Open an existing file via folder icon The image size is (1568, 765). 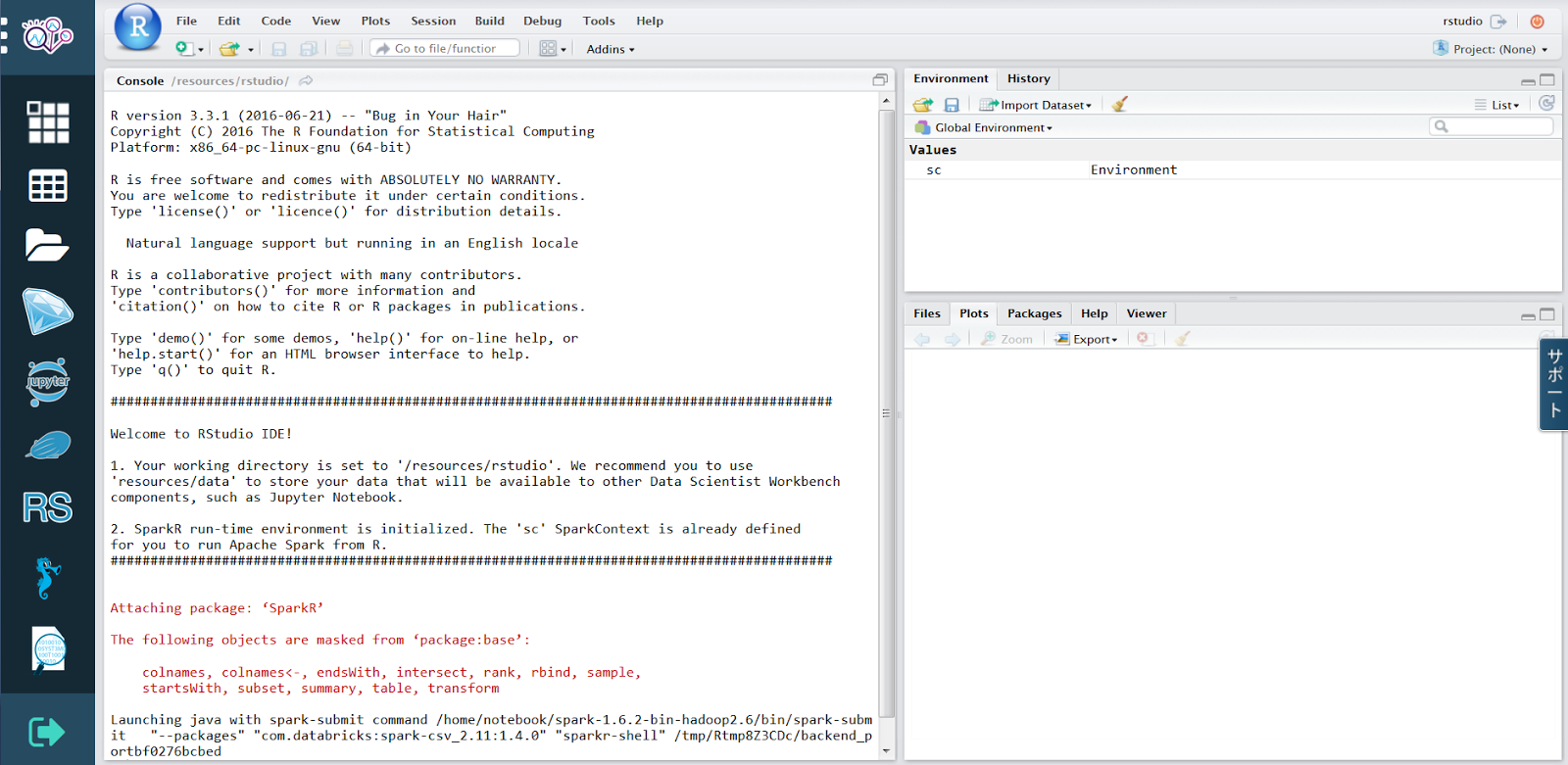(229, 48)
